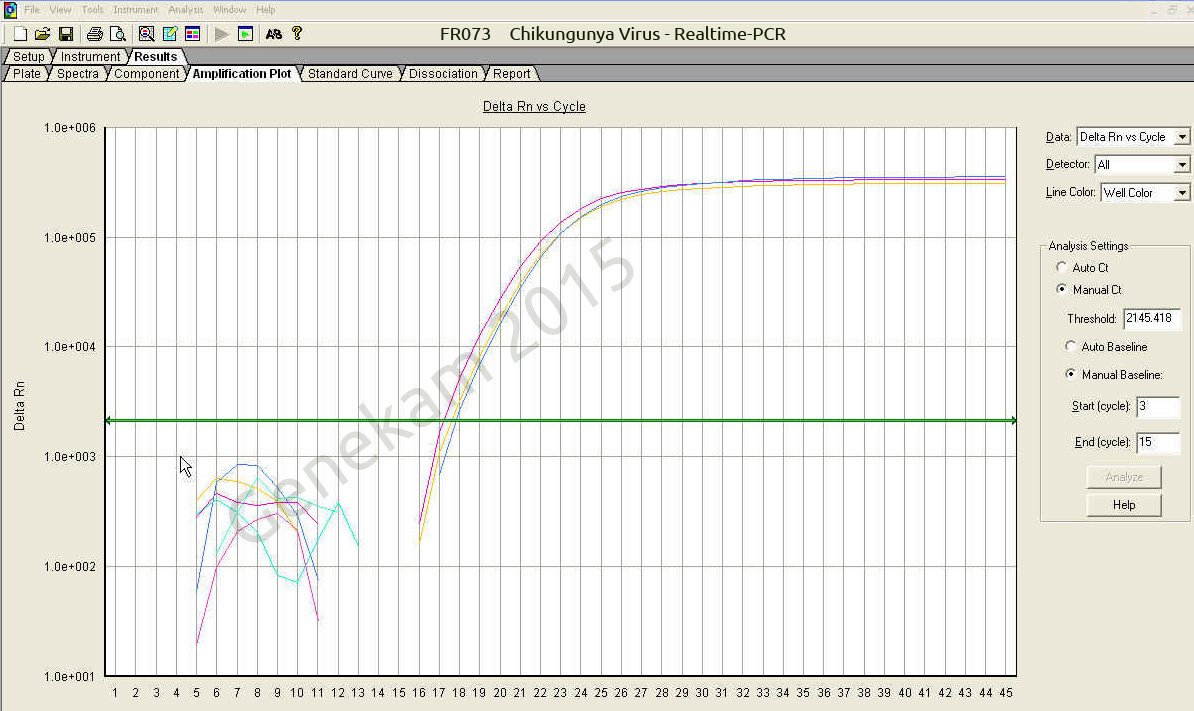Viewport: 1194px width, 711px height.
Task: Switch to the Standard Curve tab
Action: (x=350, y=74)
